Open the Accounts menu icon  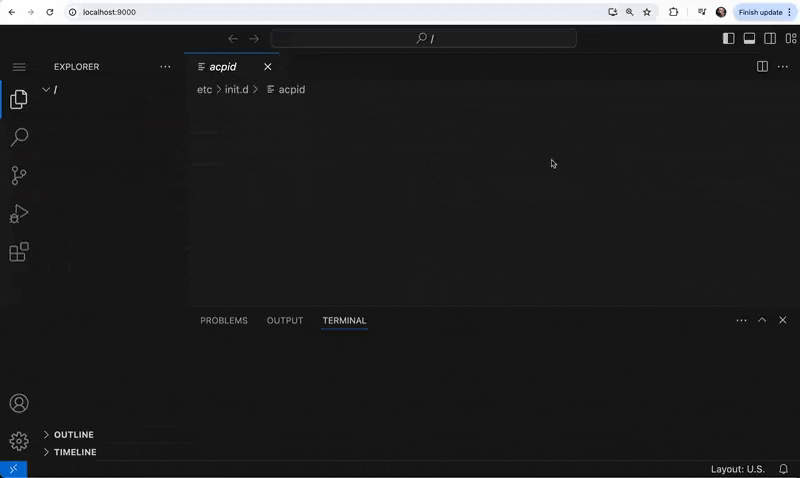pos(18,403)
